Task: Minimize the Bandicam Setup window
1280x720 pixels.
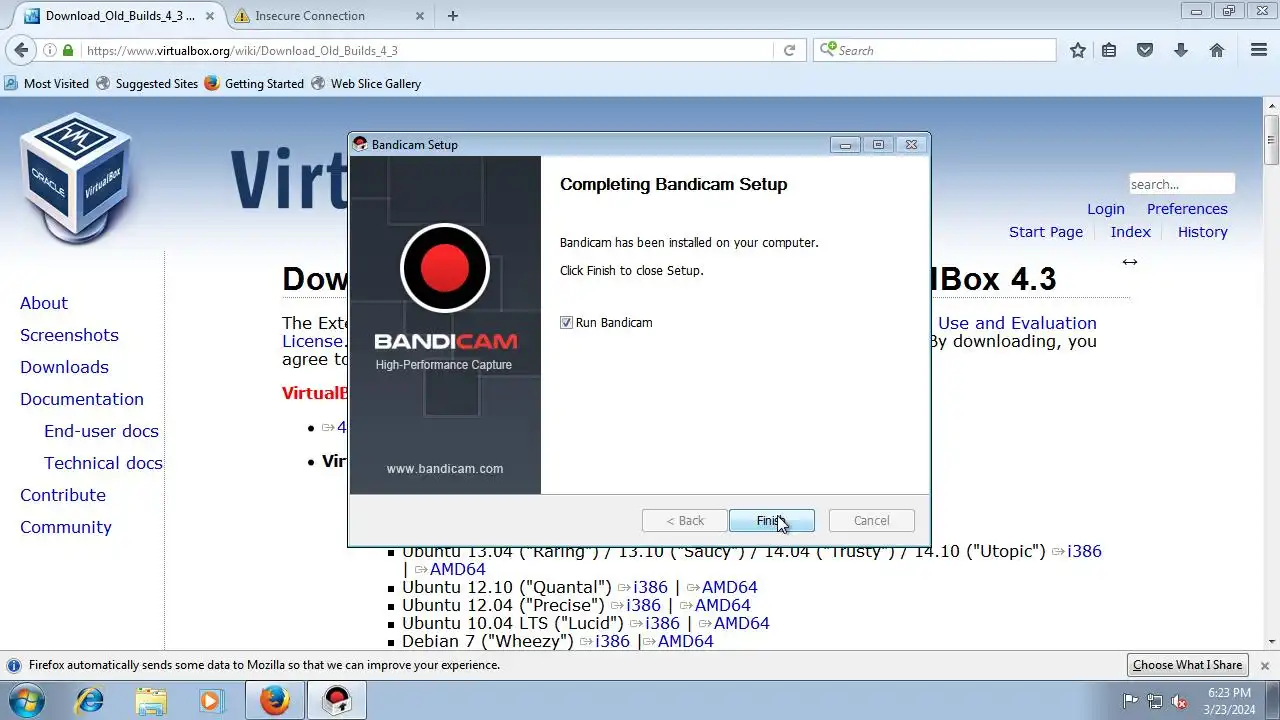Action: [845, 145]
